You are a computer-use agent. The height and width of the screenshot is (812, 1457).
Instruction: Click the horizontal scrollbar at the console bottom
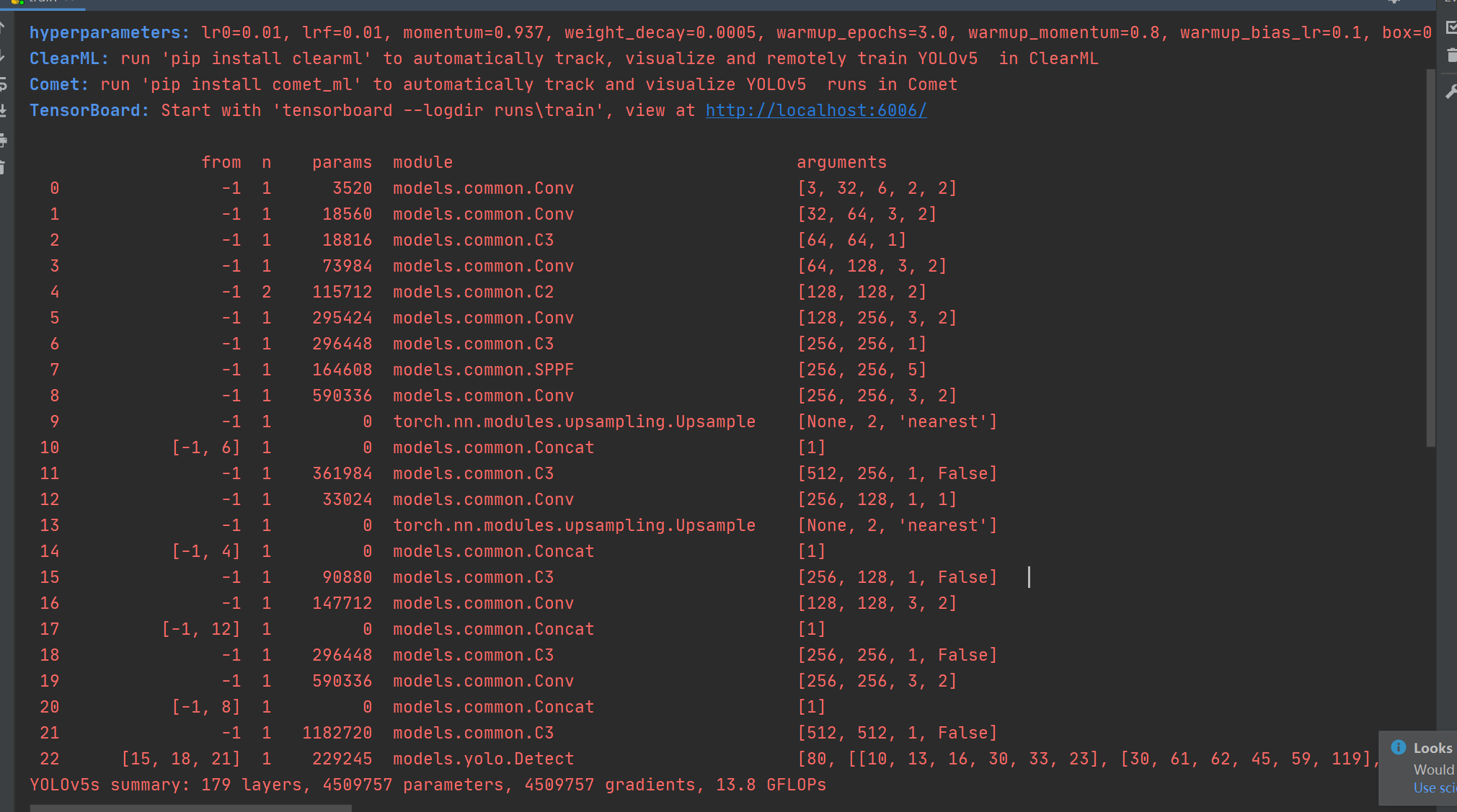tap(190, 808)
